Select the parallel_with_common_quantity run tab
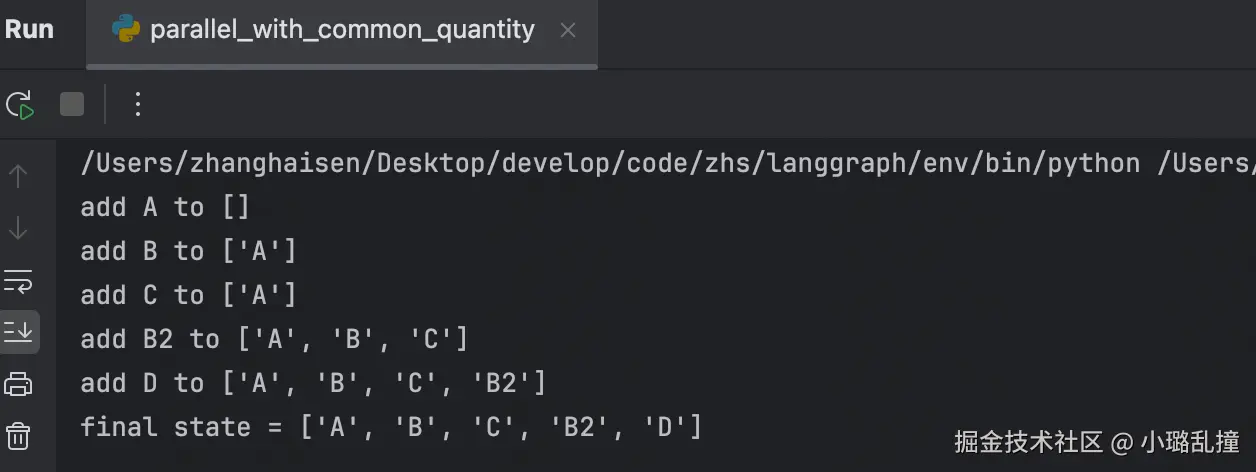The height and width of the screenshot is (472, 1256). tap(342, 30)
